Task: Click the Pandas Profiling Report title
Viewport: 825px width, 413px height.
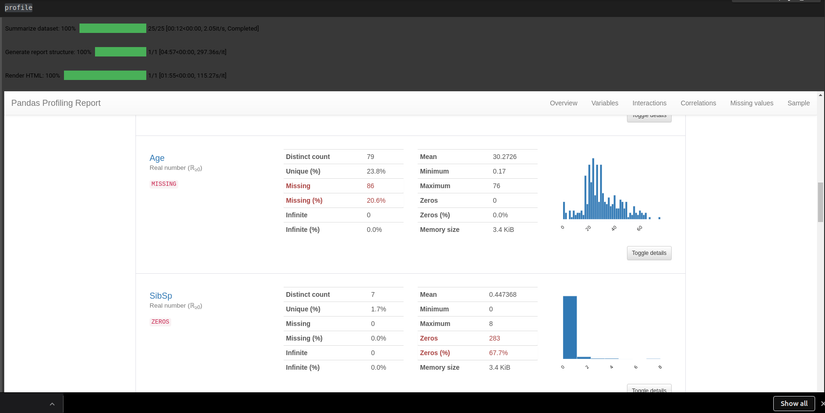Action: 56,103
